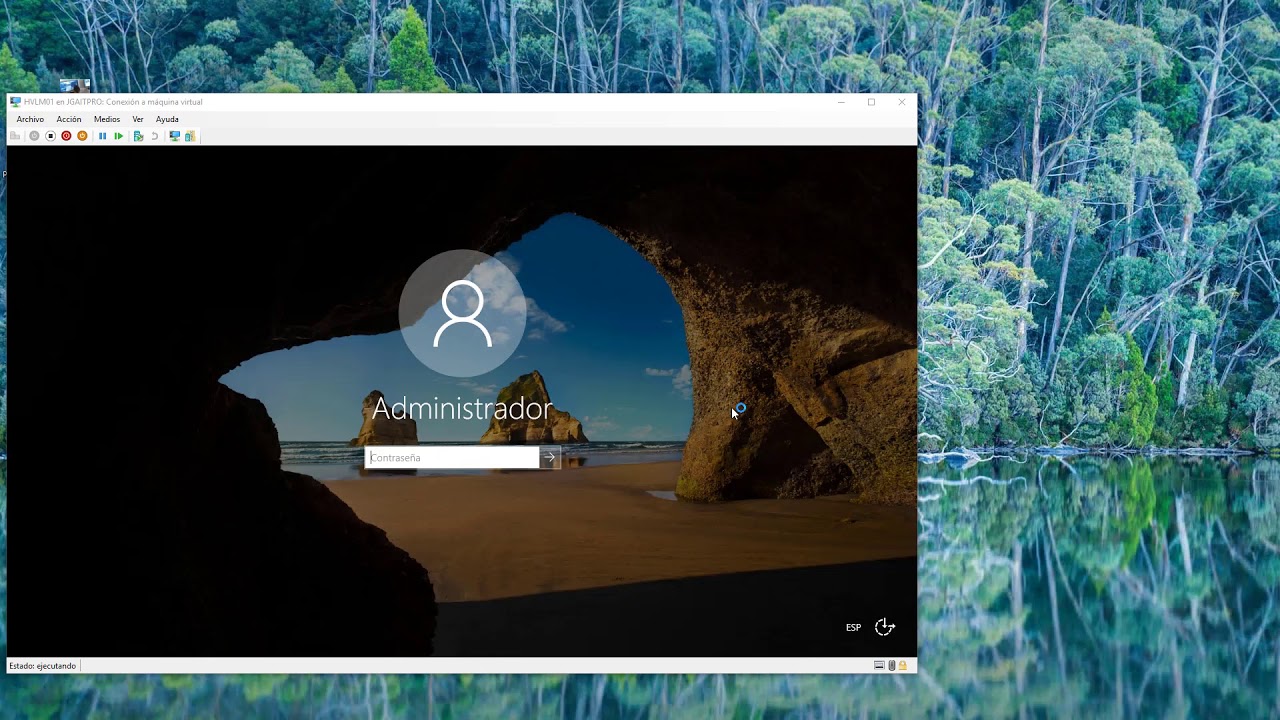Open the Acción menu
This screenshot has height=720, width=1280.
pyautogui.click(x=69, y=119)
